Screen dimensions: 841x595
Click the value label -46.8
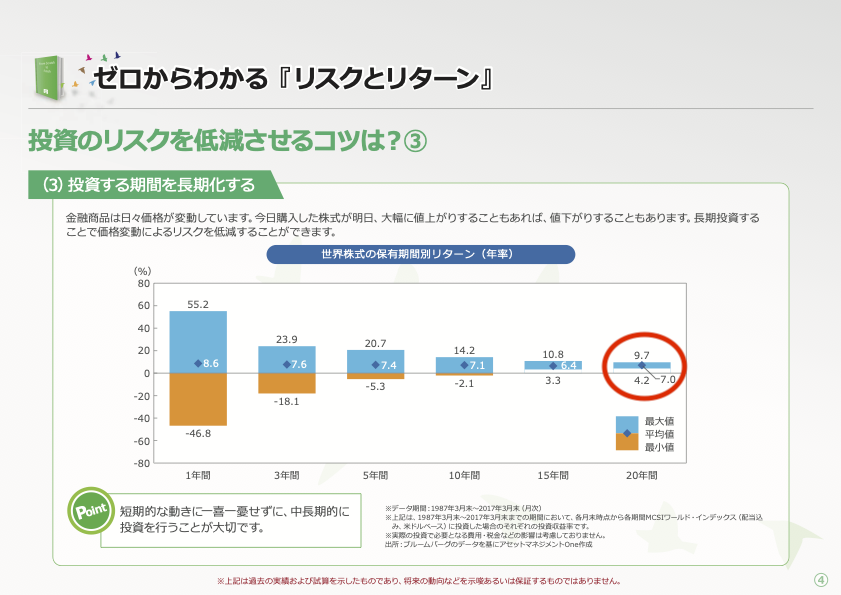coord(198,434)
